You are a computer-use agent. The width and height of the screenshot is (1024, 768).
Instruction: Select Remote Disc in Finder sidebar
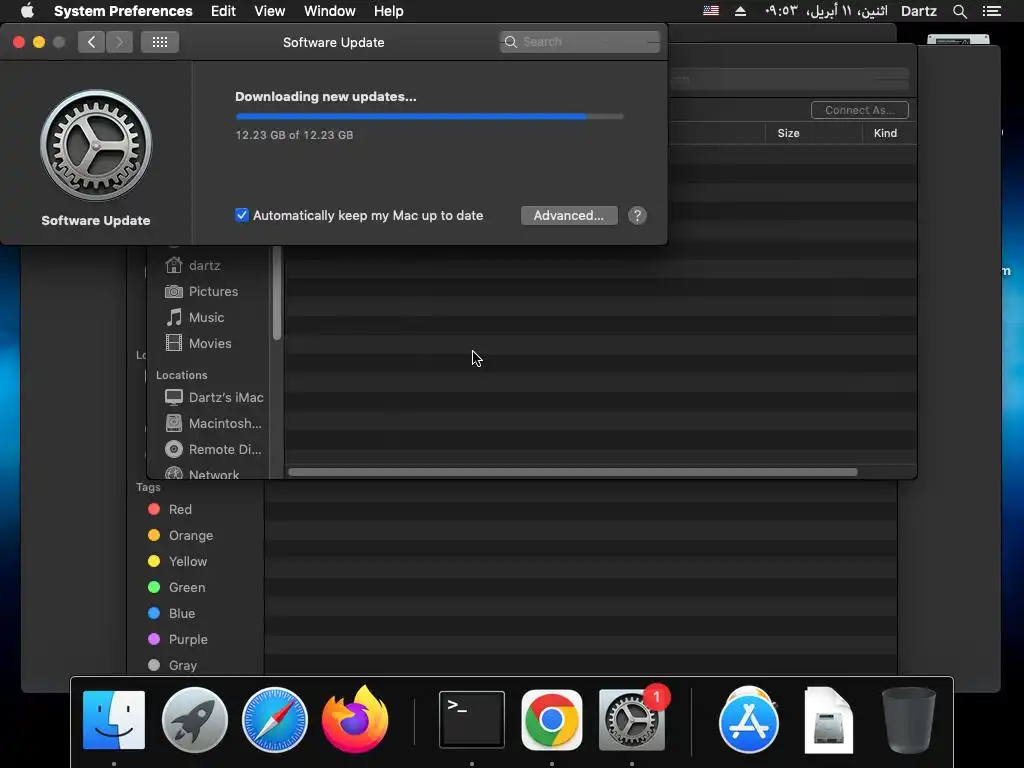click(x=225, y=449)
